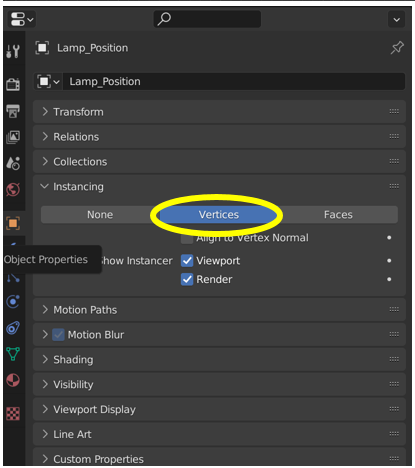Enable Align to Vertex Normal checkbox
415x468 pixels.
click(187, 238)
